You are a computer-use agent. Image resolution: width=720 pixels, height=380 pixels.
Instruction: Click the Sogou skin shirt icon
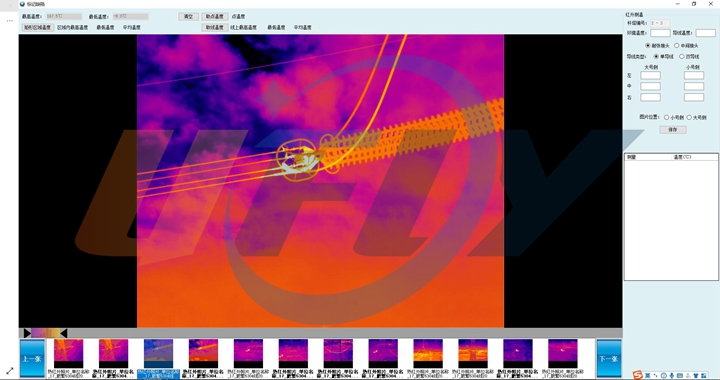tap(696, 375)
